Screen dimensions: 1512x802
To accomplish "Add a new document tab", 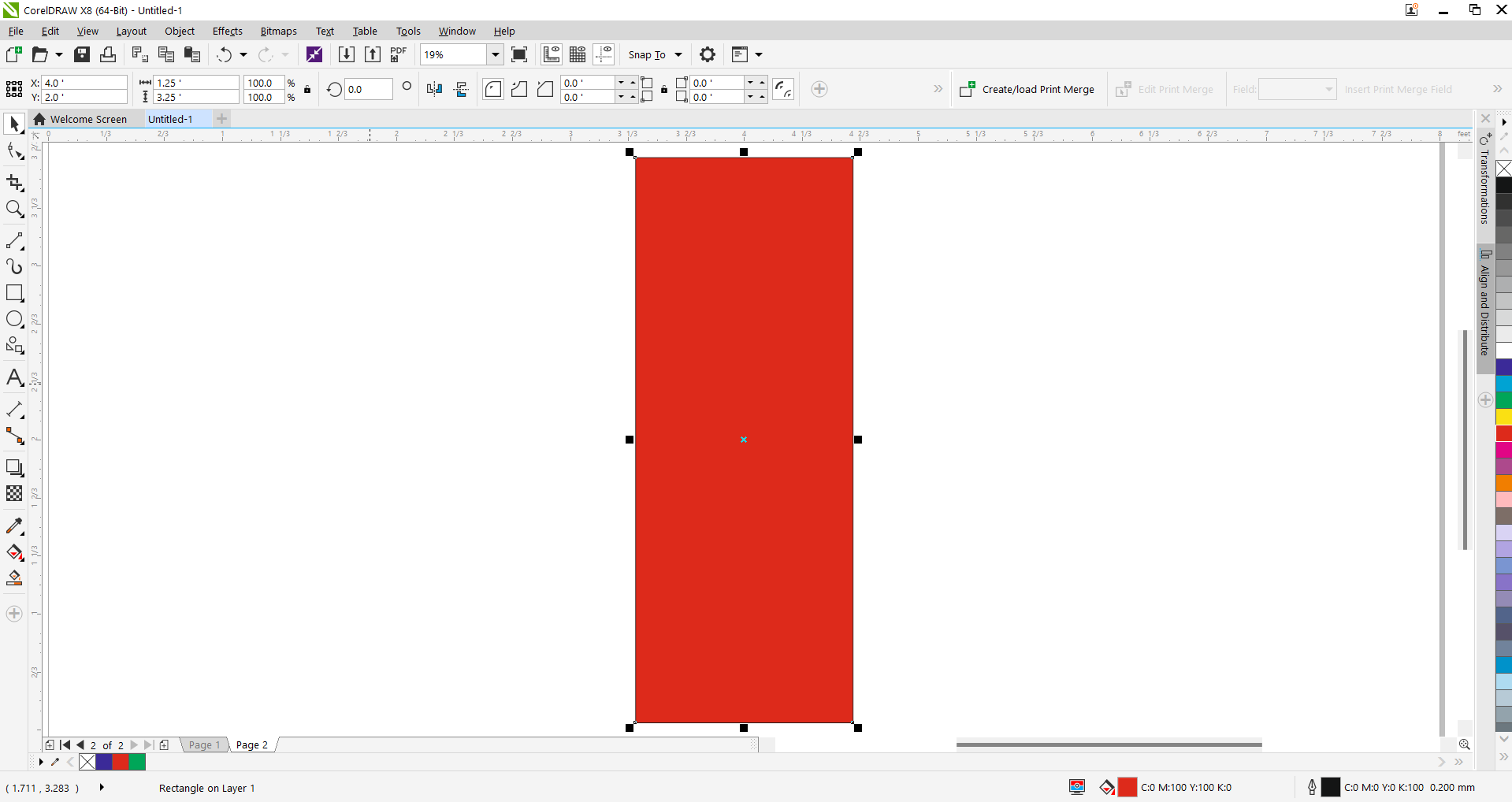I will coord(222,119).
